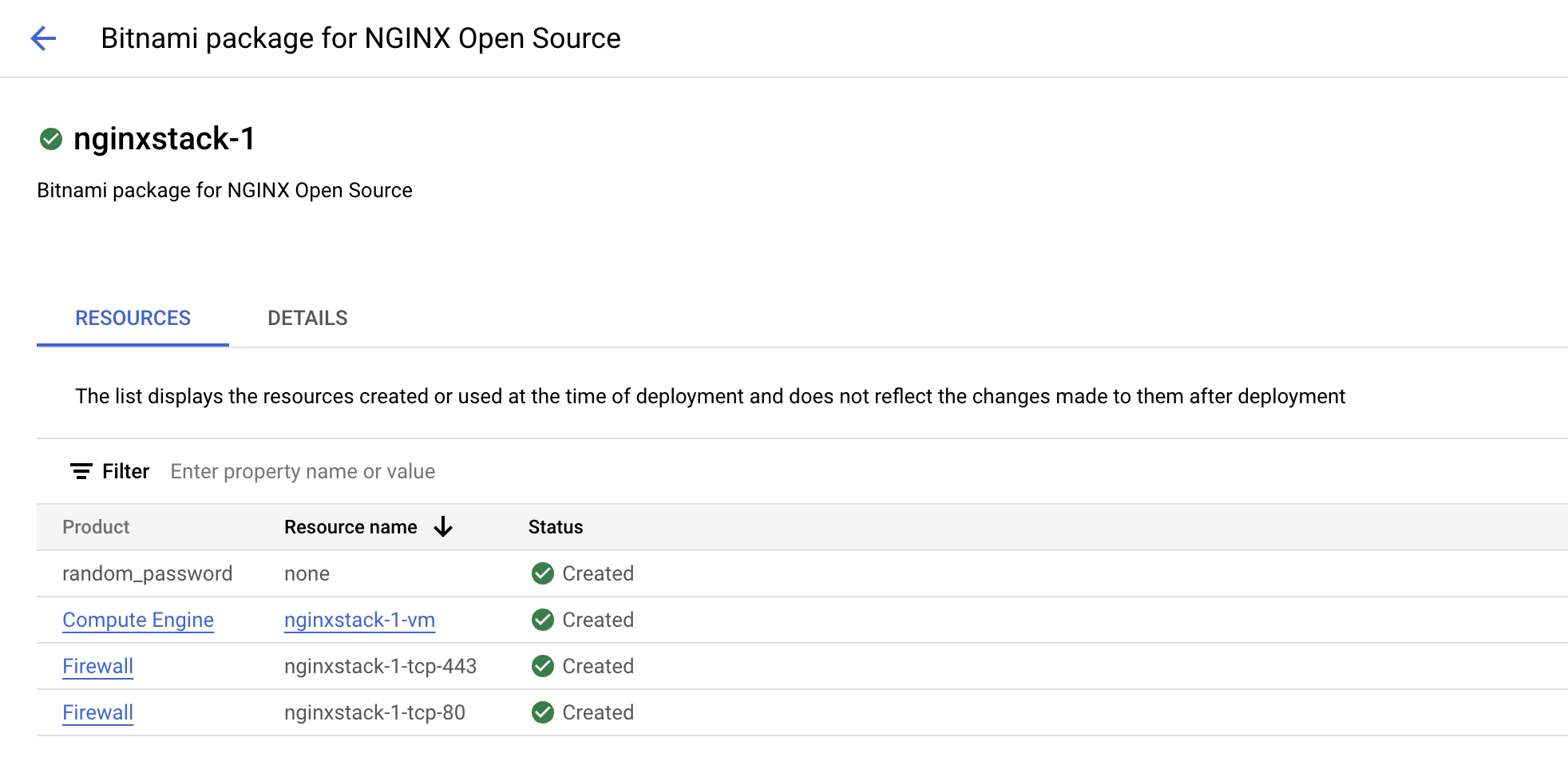1568x773 pixels.
Task: Click the Created status icon for nginxstack-1-vm
Action: pyautogui.click(x=543, y=620)
